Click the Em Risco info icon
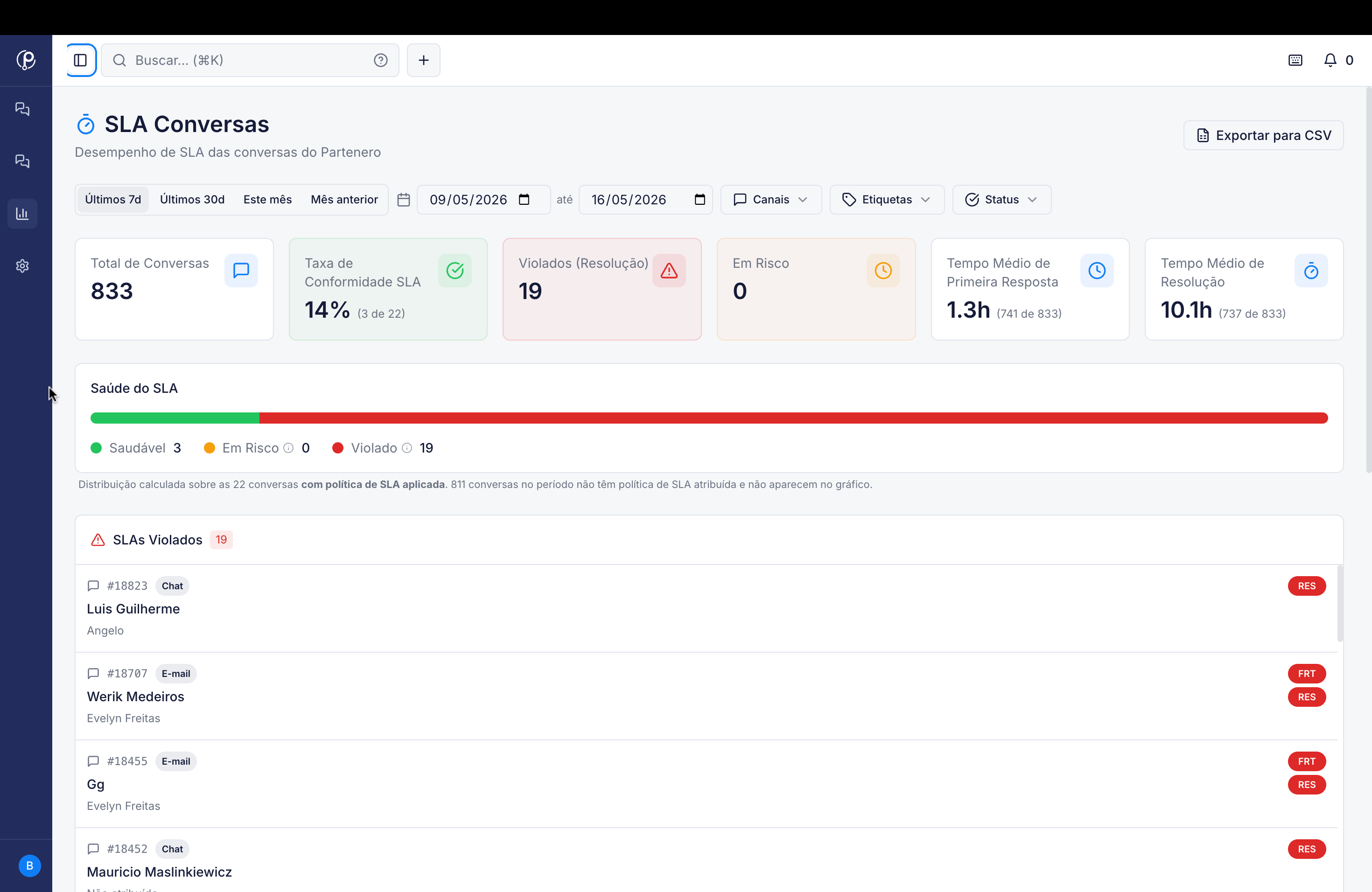The width and height of the screenshot is (1372, 892). [x=289, y=448]
